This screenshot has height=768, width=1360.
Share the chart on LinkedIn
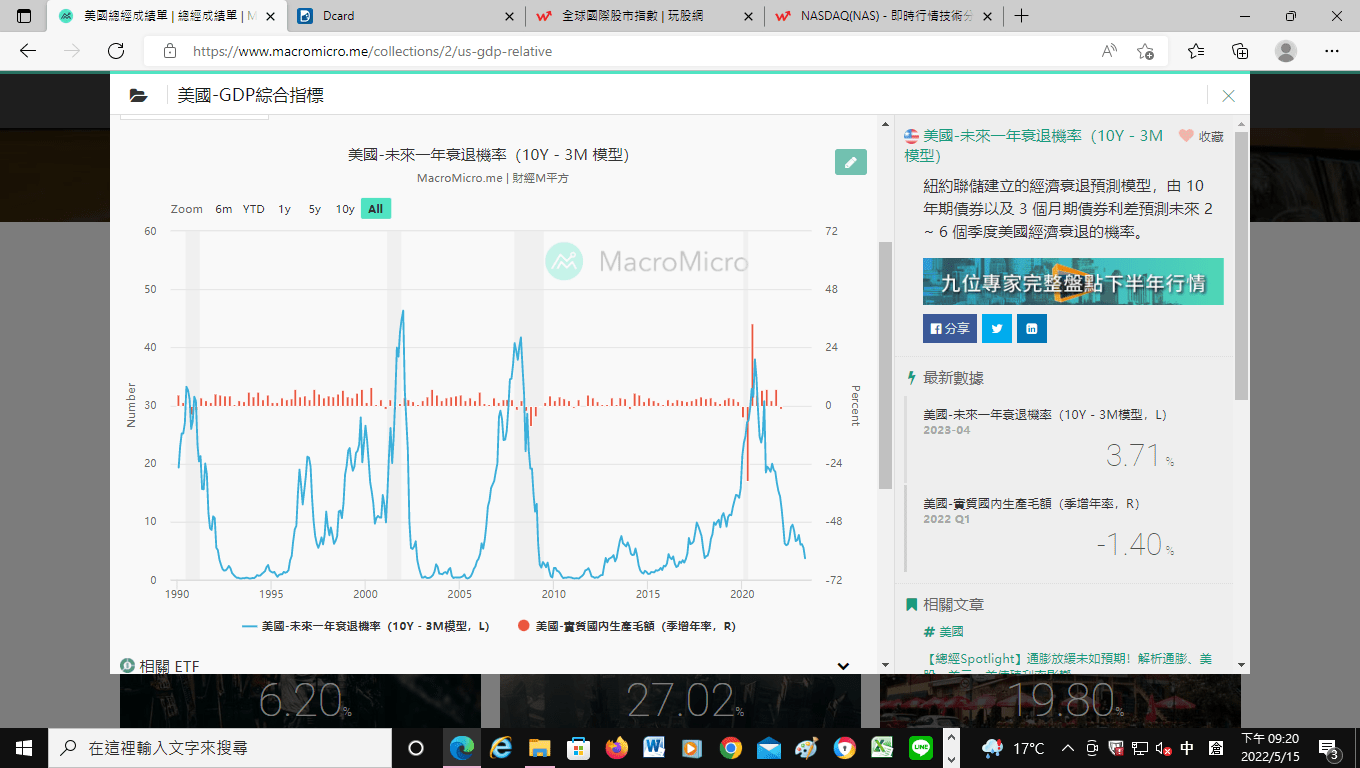tap(1031, 328)
